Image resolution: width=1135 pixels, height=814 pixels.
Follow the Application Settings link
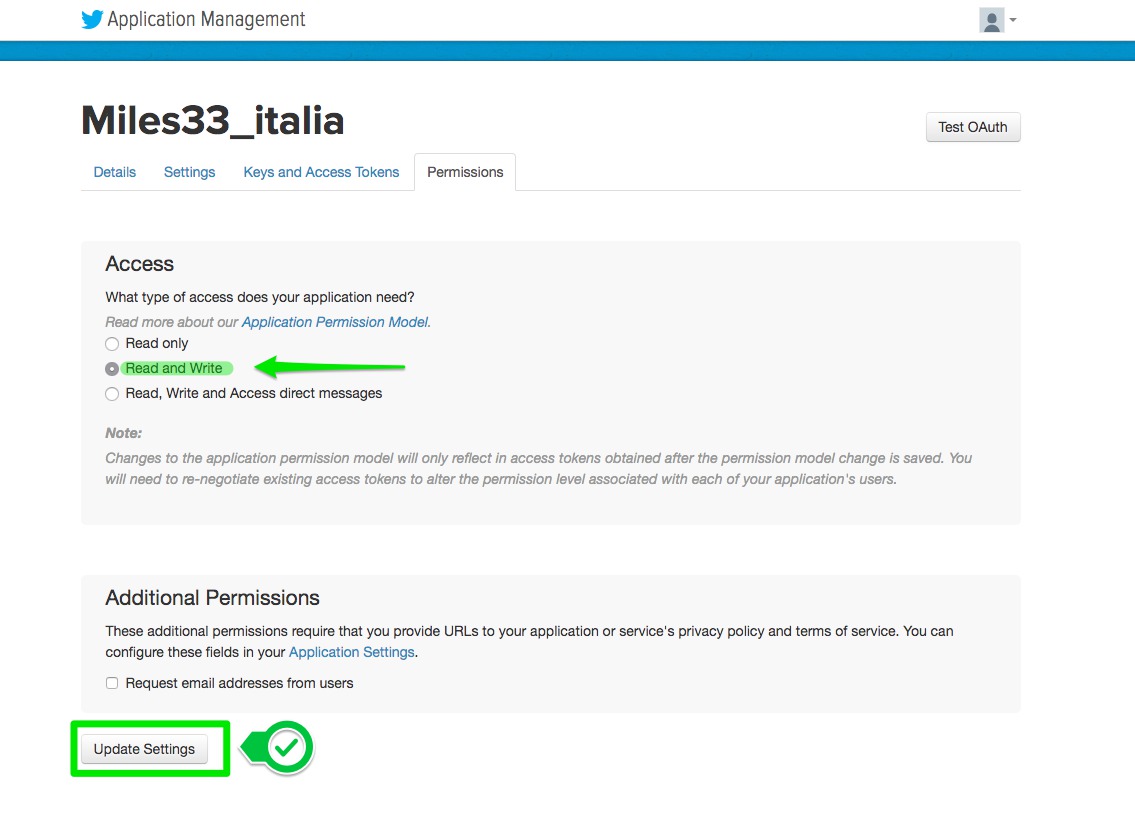pos(351,652)
